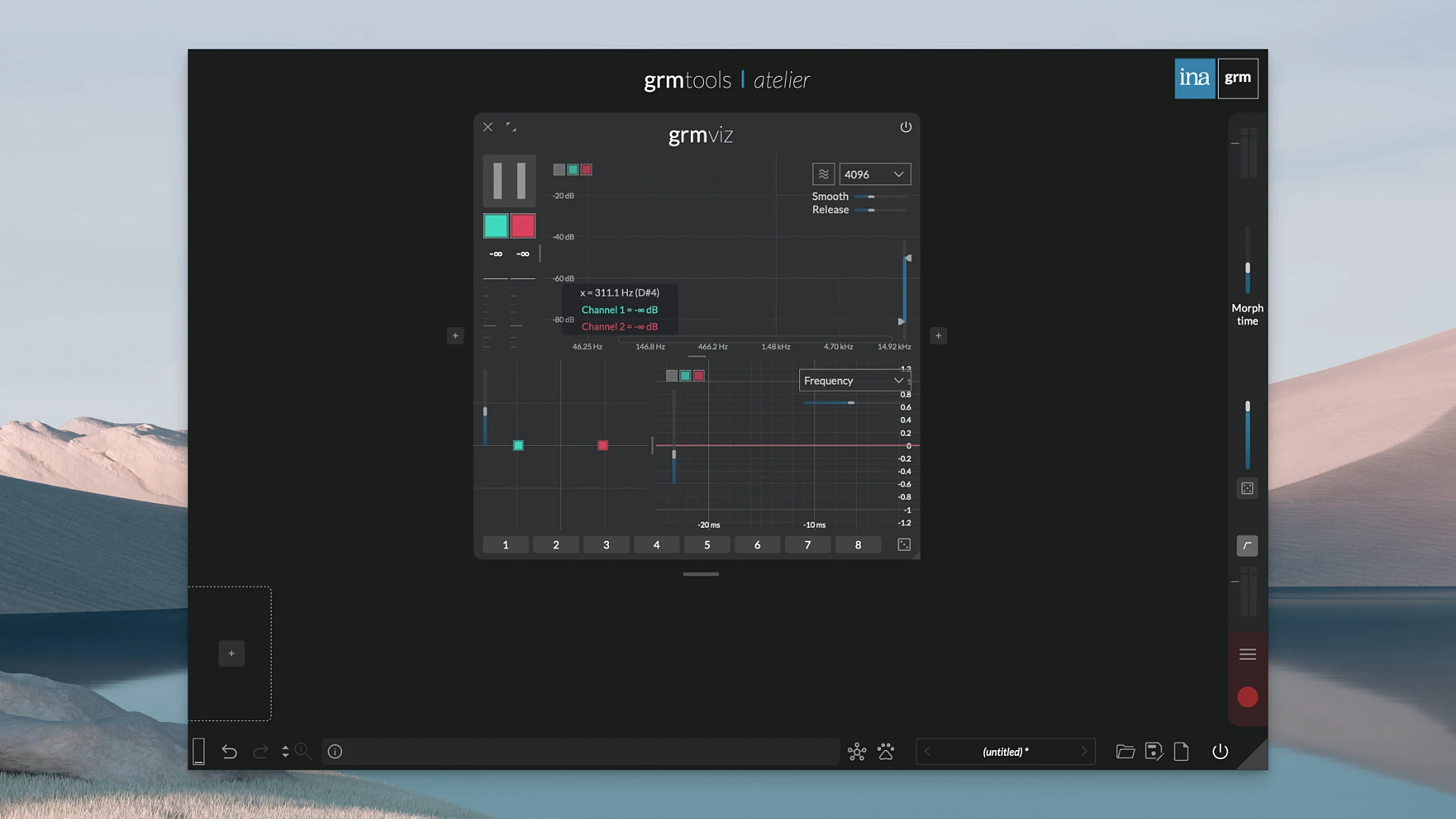Open the 4096 FFT size dropdown
The image size is (1456, 819).
[874, 174]
